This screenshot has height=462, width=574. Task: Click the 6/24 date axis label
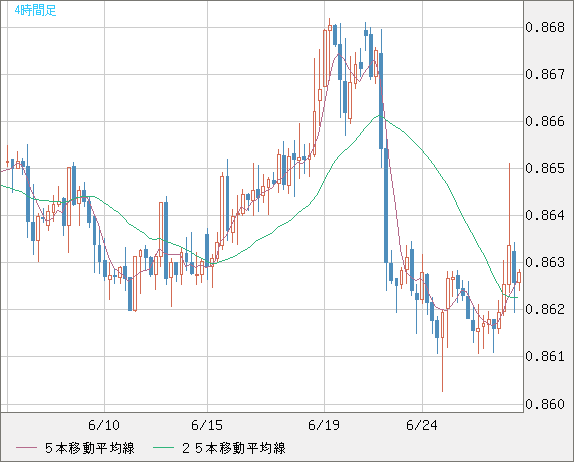(422, 425)
